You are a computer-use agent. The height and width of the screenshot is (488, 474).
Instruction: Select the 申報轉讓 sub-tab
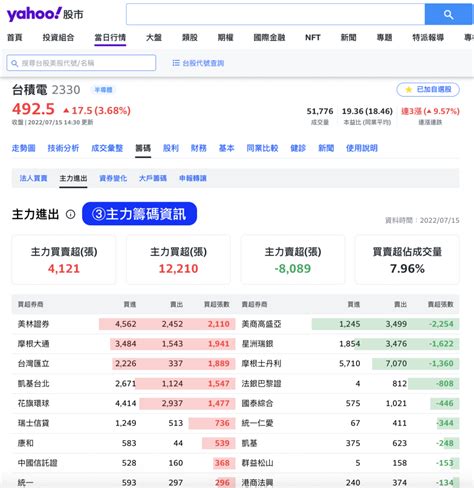pos(193,178)
